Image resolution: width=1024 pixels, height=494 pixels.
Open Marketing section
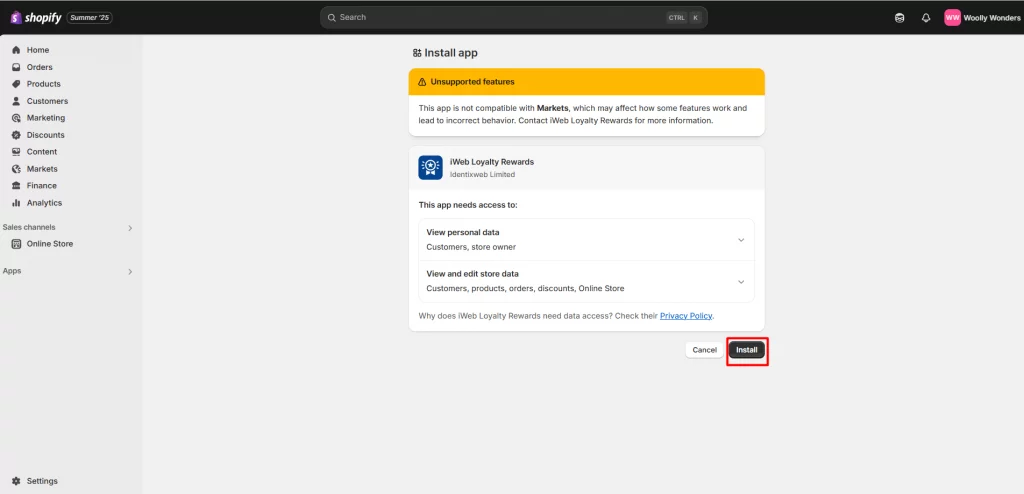click(x=46, y=118)
